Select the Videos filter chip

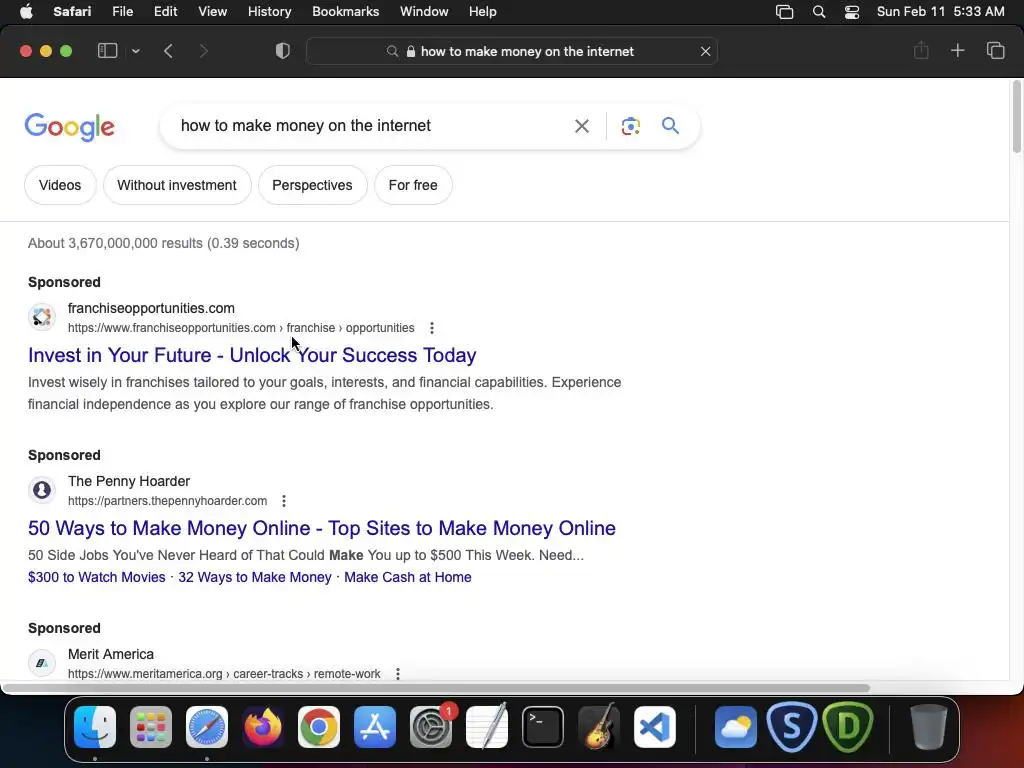60,185
